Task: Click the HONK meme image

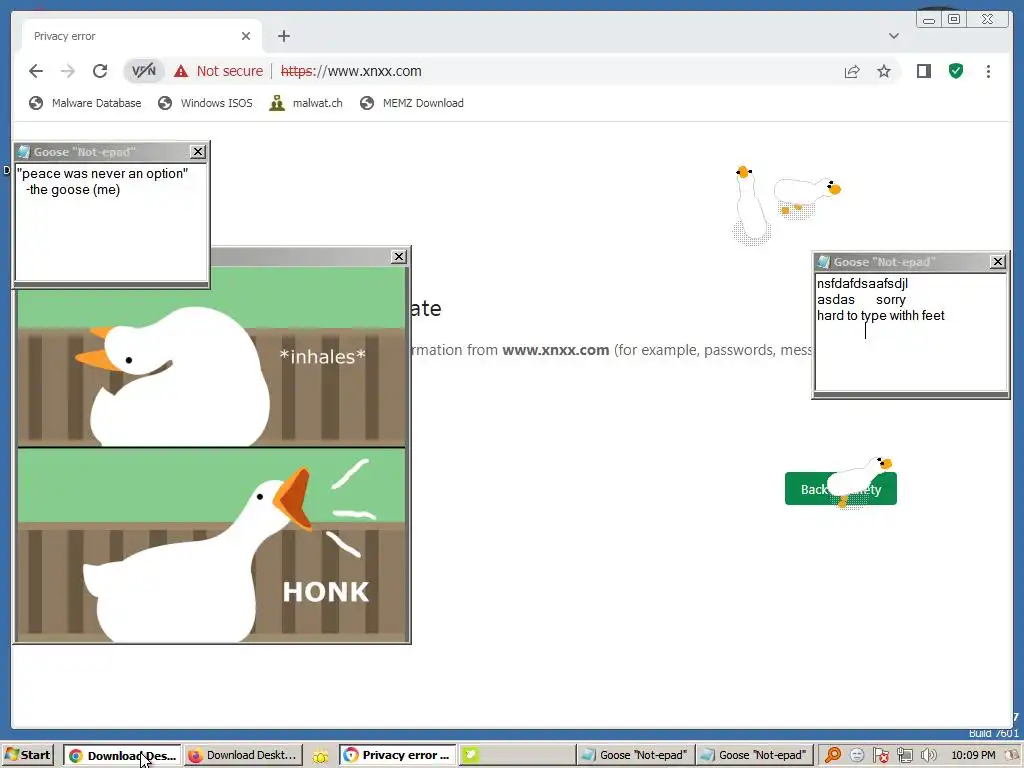Action: click(211, 454)
